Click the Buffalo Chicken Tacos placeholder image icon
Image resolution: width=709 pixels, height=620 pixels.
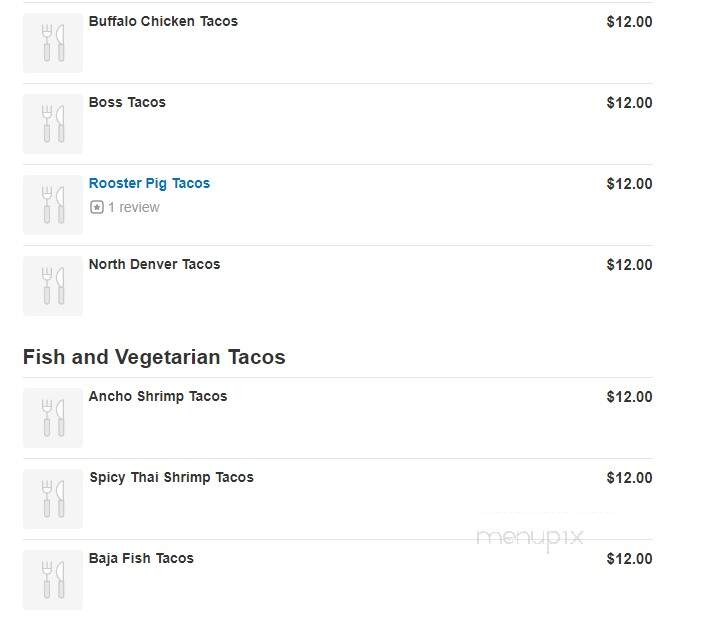53,43
